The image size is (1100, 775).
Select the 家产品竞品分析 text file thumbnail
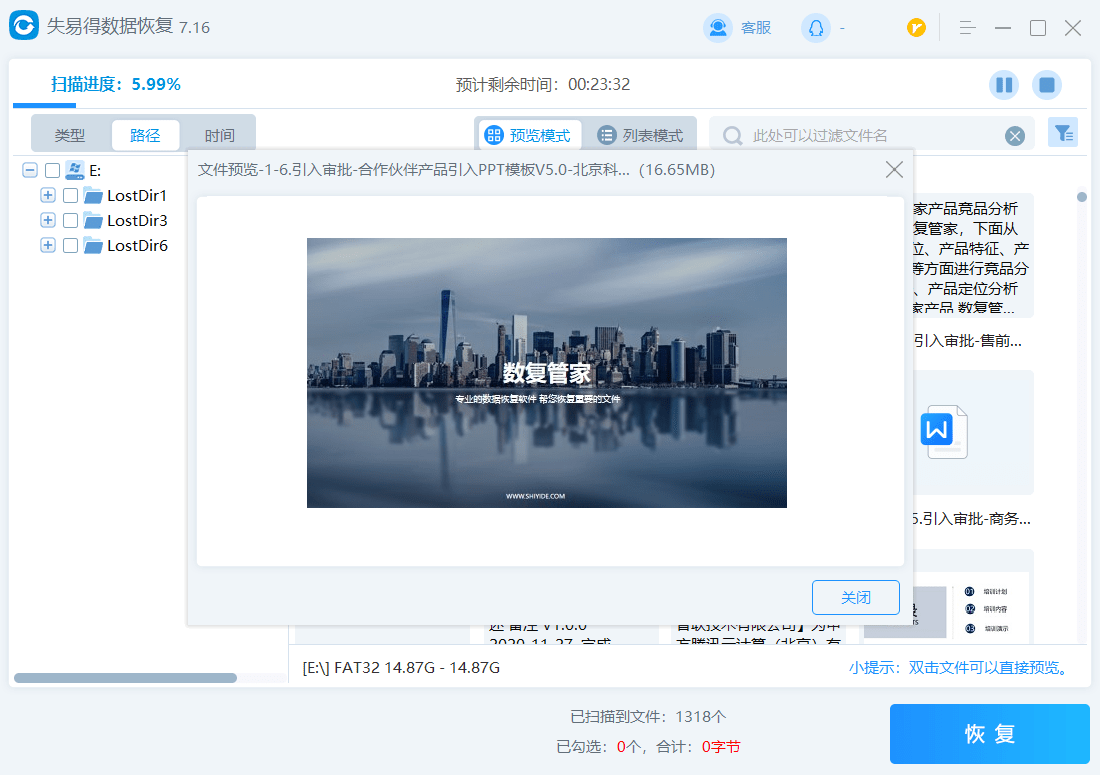(x=972, y=256)
